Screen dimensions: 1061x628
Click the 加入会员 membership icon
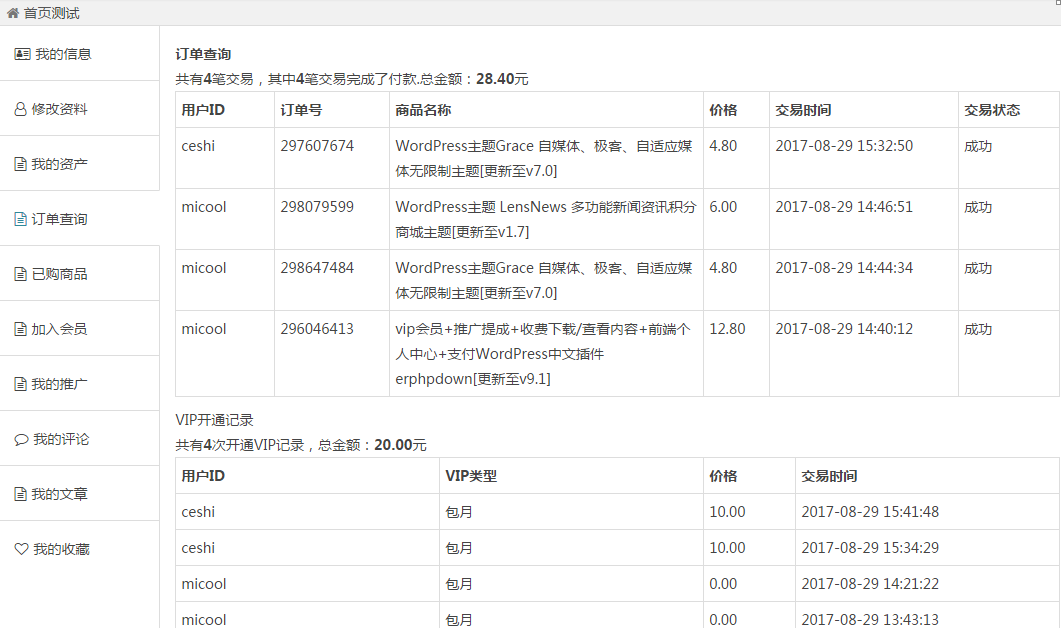click(21, 327)
